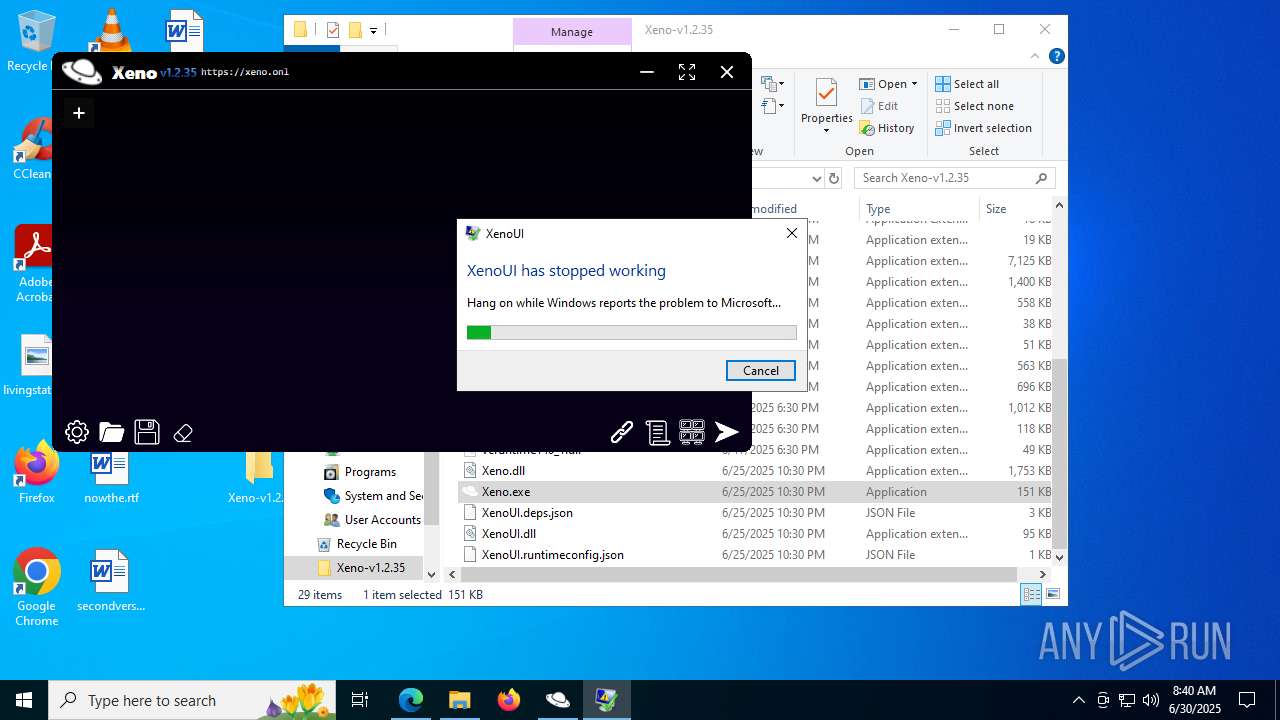Open the Google Chrome desktop shortcut
1280x720 pixels.
pos(37,588)
